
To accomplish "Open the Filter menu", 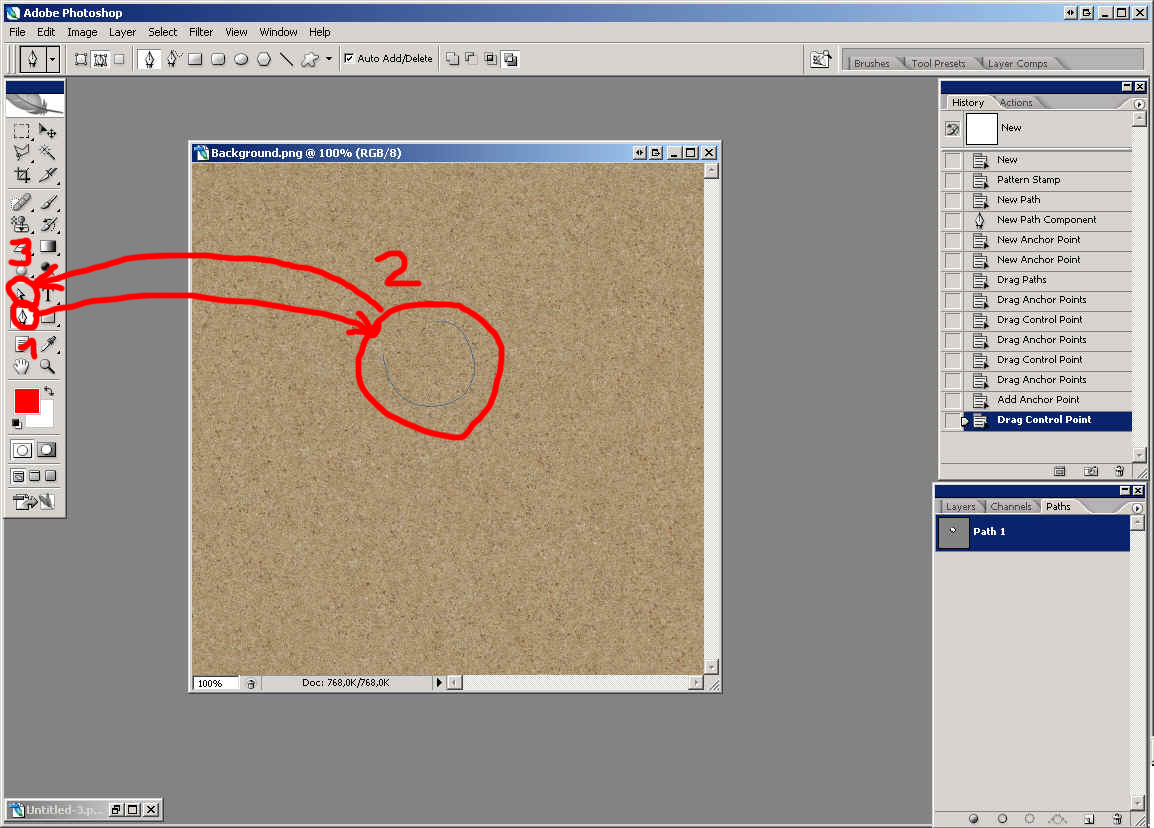I will click(x=200, y=32).
